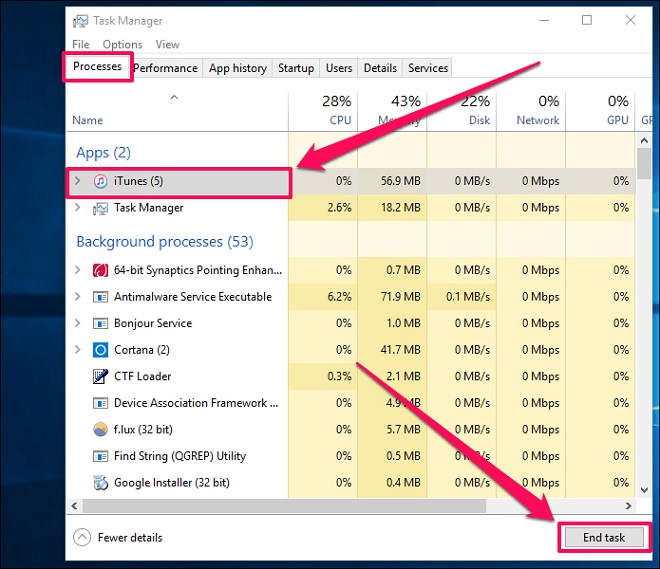Click the vertical scrollbar down arrow

point(644,490)
